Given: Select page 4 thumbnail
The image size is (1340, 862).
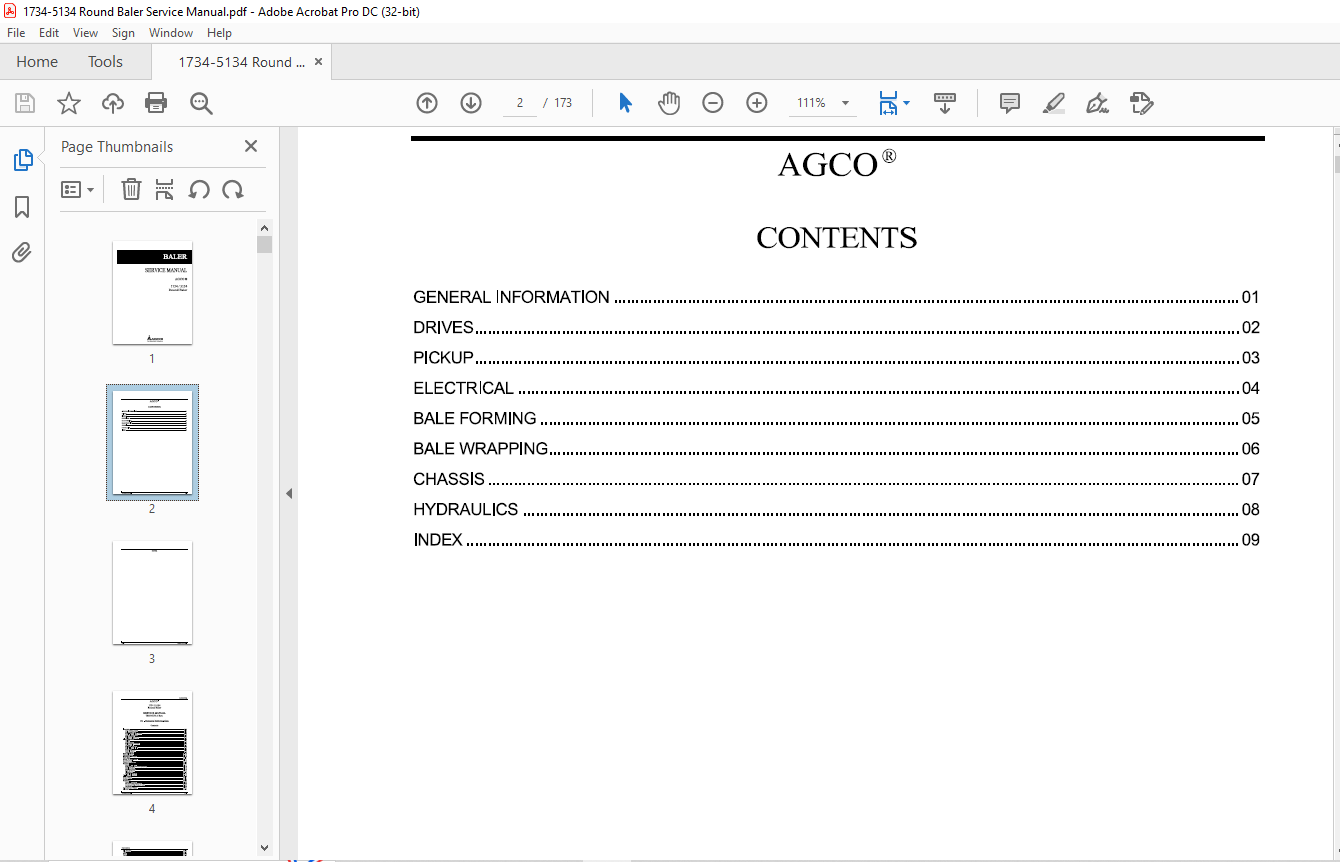Looking at the screenshot, I should pyautogui.click(x=152, y=743).
